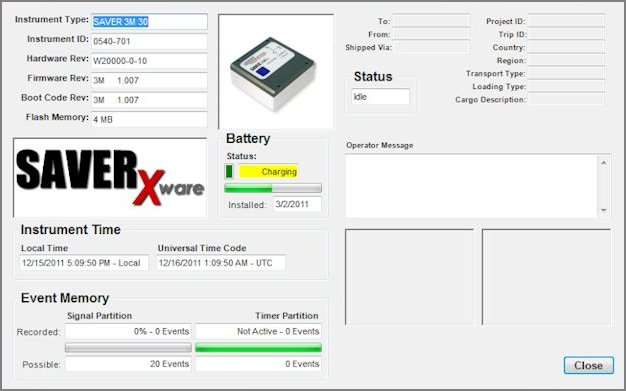This screenshot has width=626, height=391.
Task: Click inside the Operator Message text area
Action: pyautogui.click(x=471, y=186)
